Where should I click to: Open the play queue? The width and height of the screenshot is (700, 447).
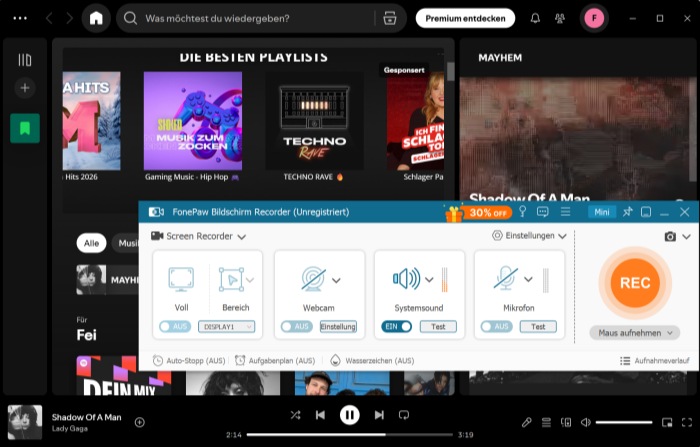coord(546,422)
